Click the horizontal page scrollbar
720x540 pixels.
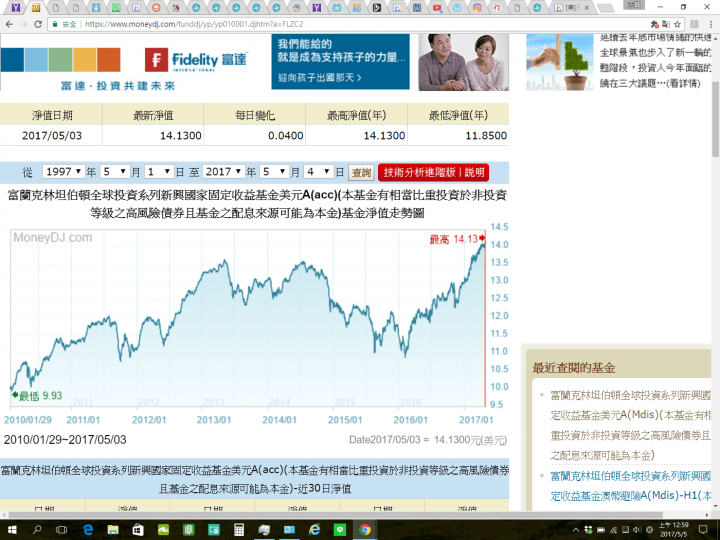(x=335, y=515)
